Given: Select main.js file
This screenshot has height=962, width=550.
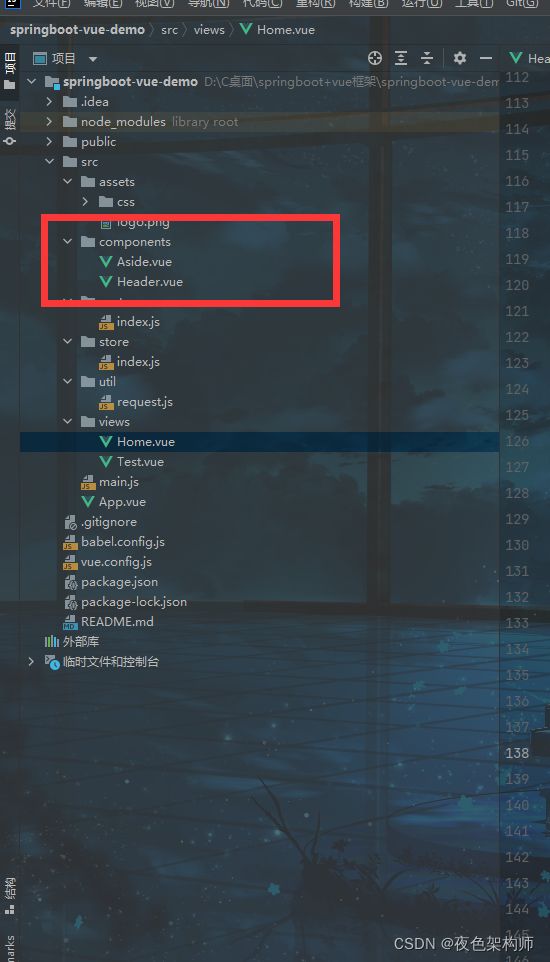Looking at the screenshot, I should (119, 482).
